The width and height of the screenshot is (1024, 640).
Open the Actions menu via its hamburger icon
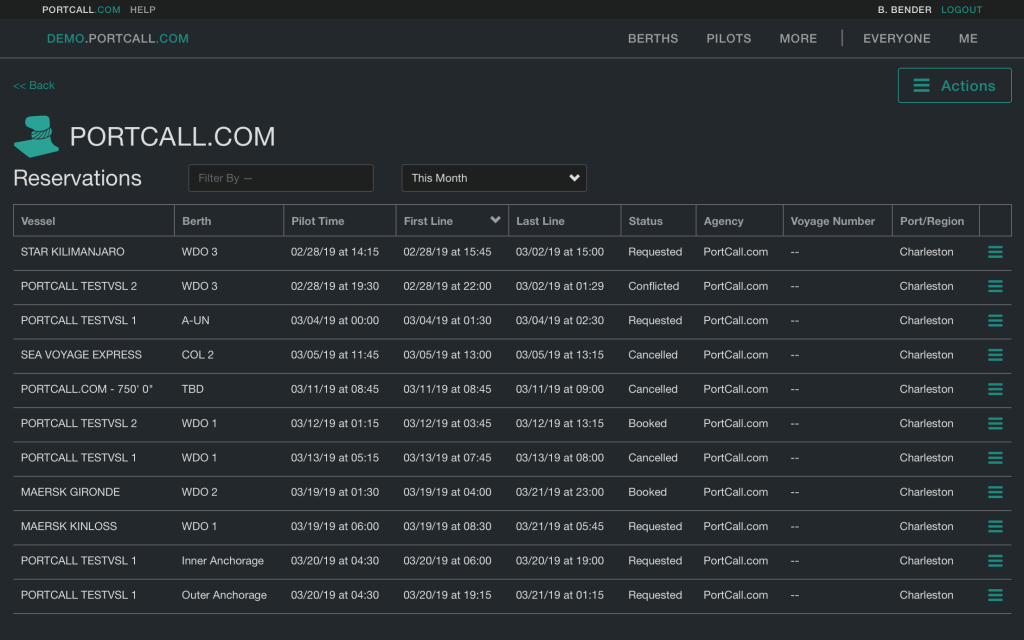tap(922, 85)
